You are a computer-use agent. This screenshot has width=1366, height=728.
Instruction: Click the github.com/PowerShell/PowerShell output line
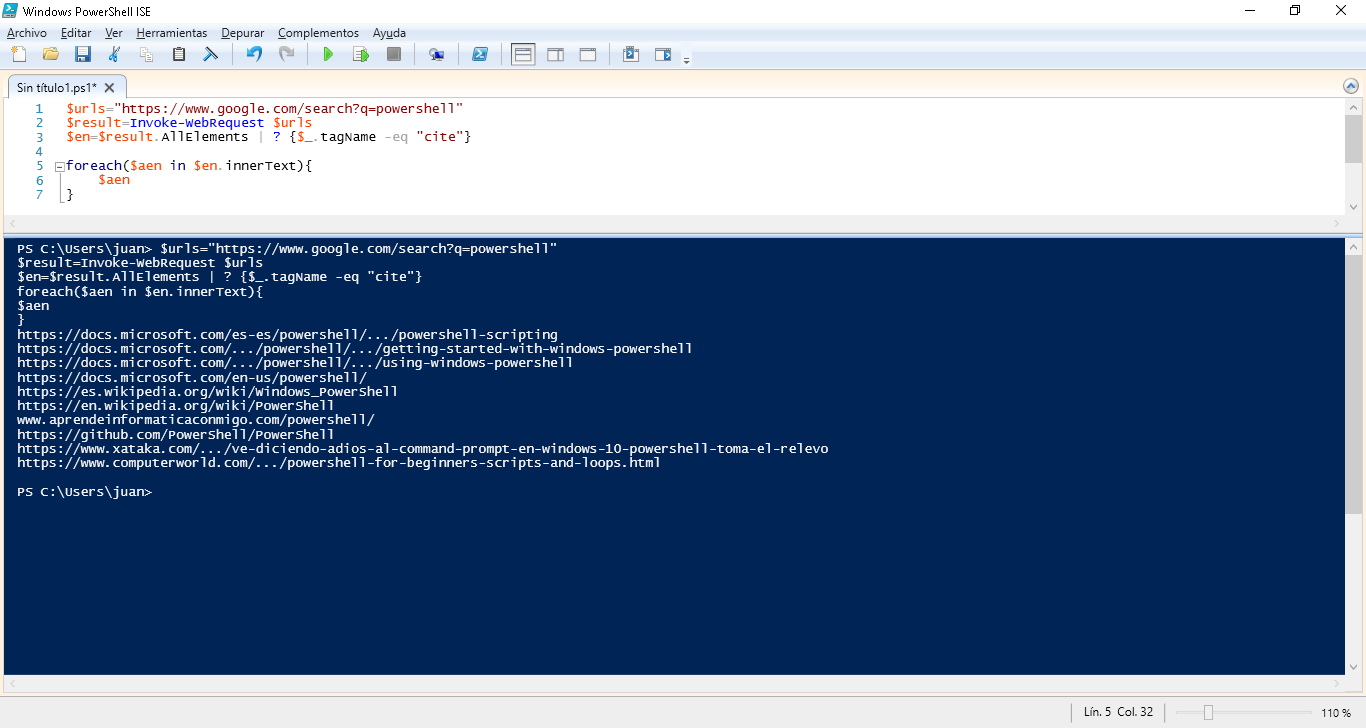tap(176, 435)
